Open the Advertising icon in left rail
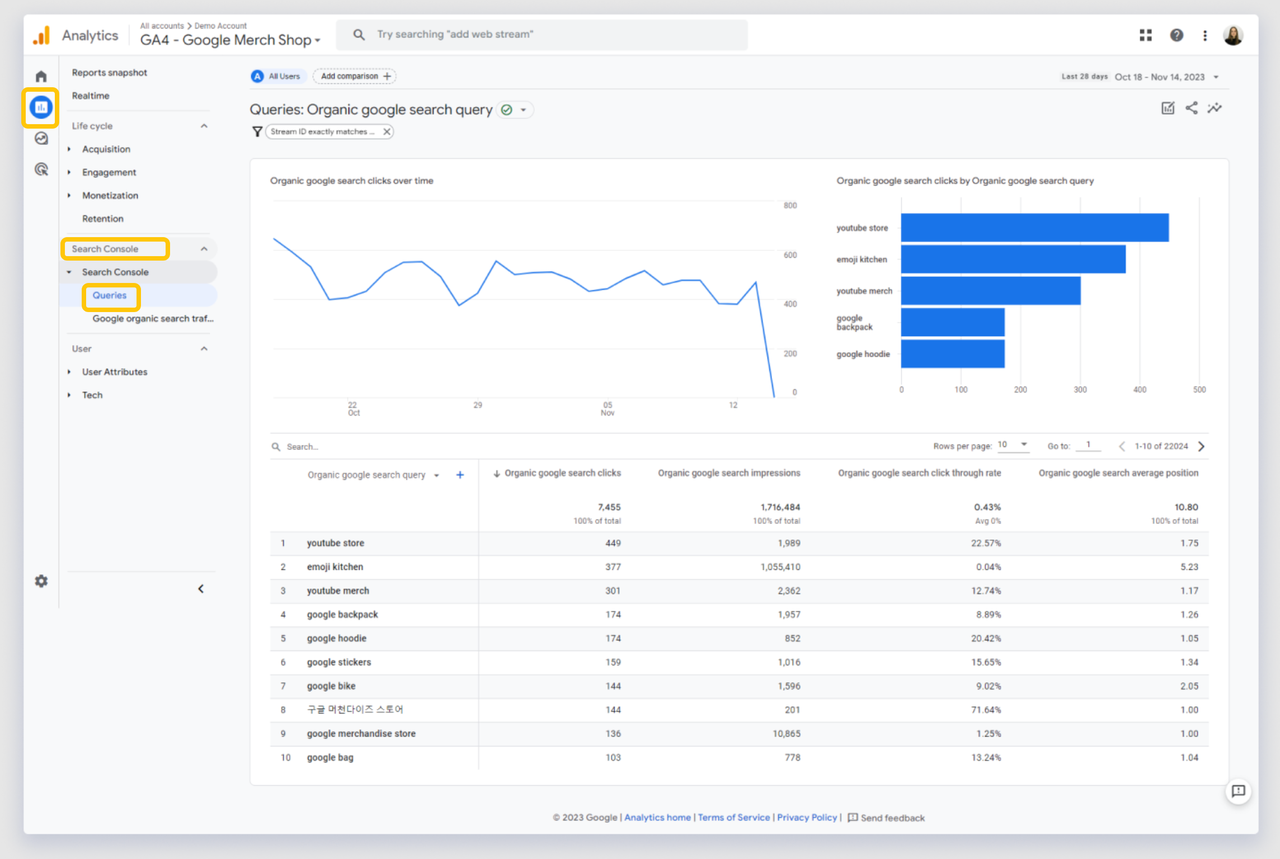Image resolution: width=1280 pixels, height=859 pixels. pos(41,170)
